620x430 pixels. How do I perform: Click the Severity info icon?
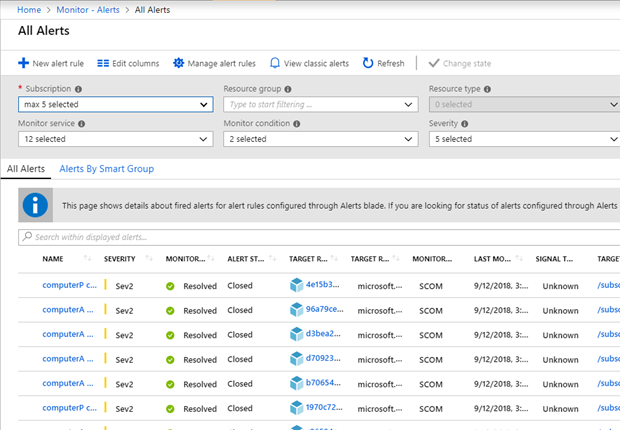click(x=466, y=124)
